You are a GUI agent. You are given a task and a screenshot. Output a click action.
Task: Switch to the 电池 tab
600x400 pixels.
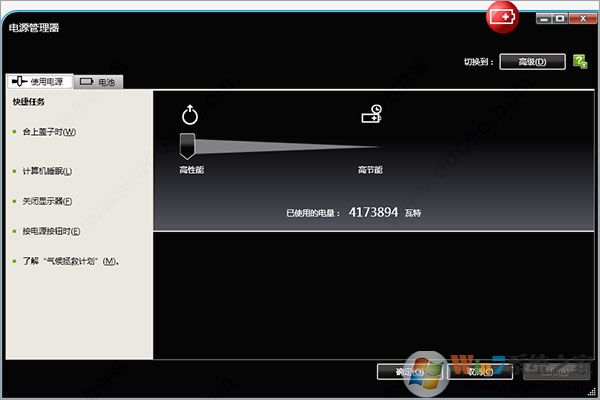98,82
